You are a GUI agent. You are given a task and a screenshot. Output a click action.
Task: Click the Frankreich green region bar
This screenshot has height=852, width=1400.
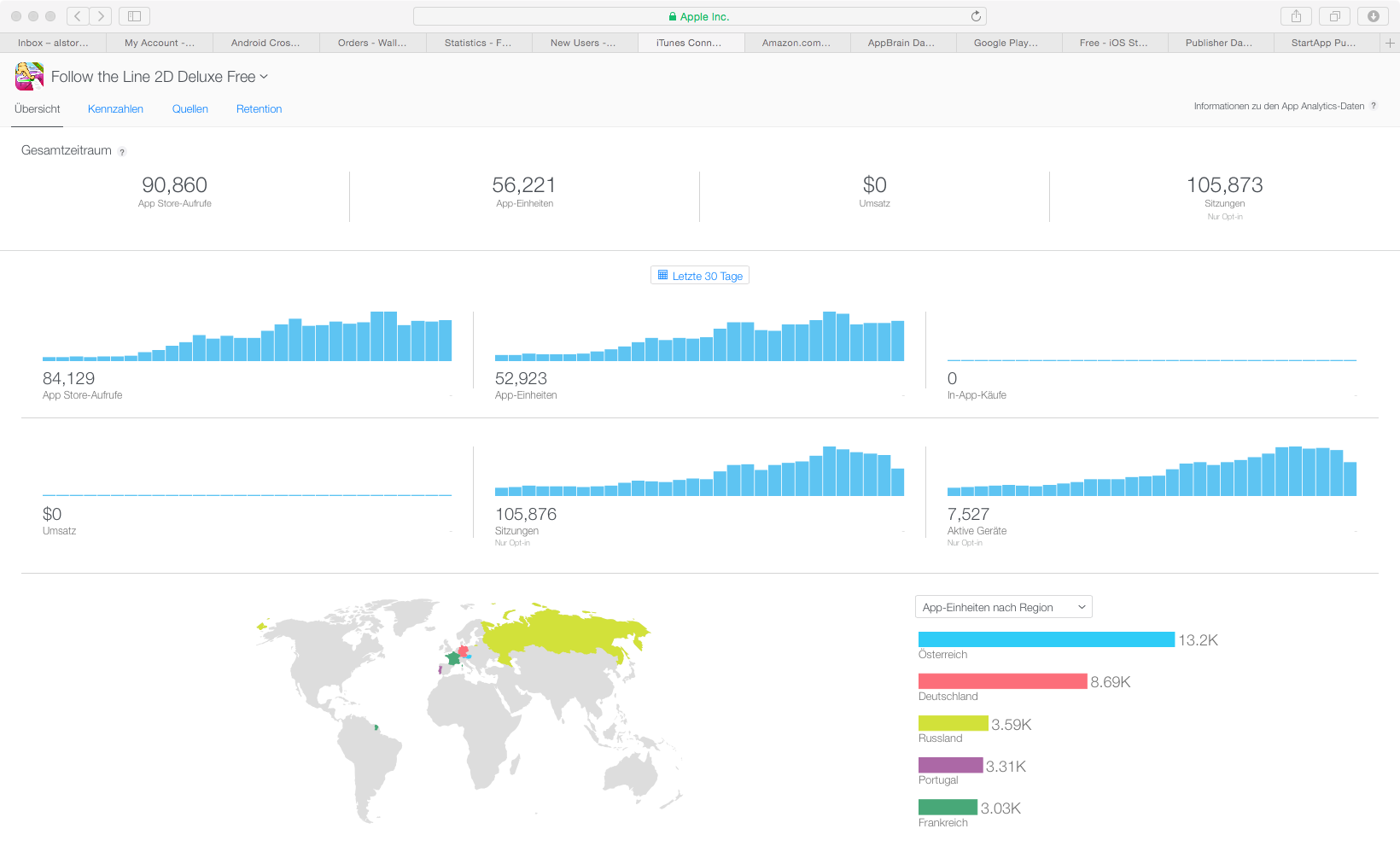point(948,807)
